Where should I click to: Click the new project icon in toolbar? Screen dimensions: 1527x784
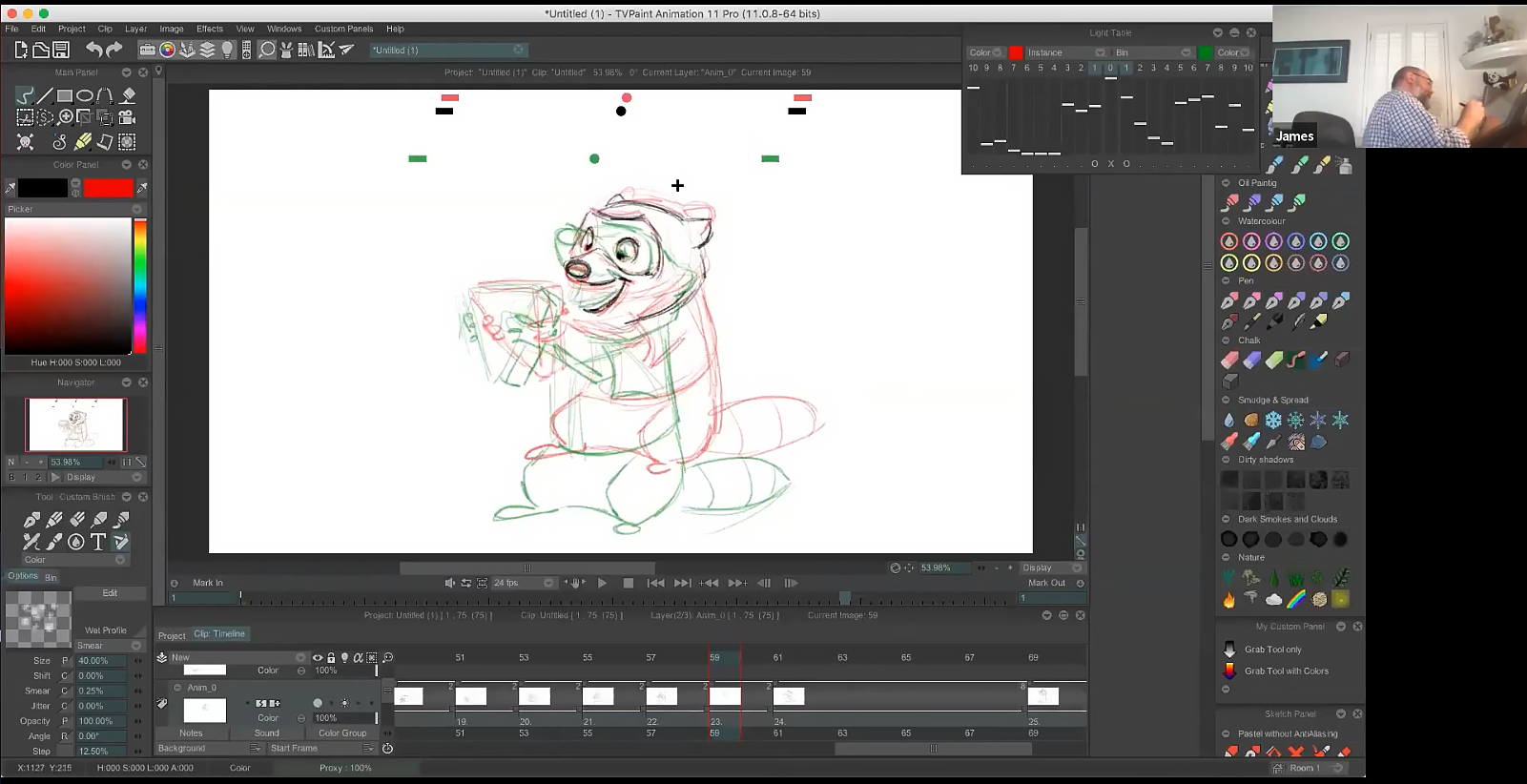tap(21, 50)
